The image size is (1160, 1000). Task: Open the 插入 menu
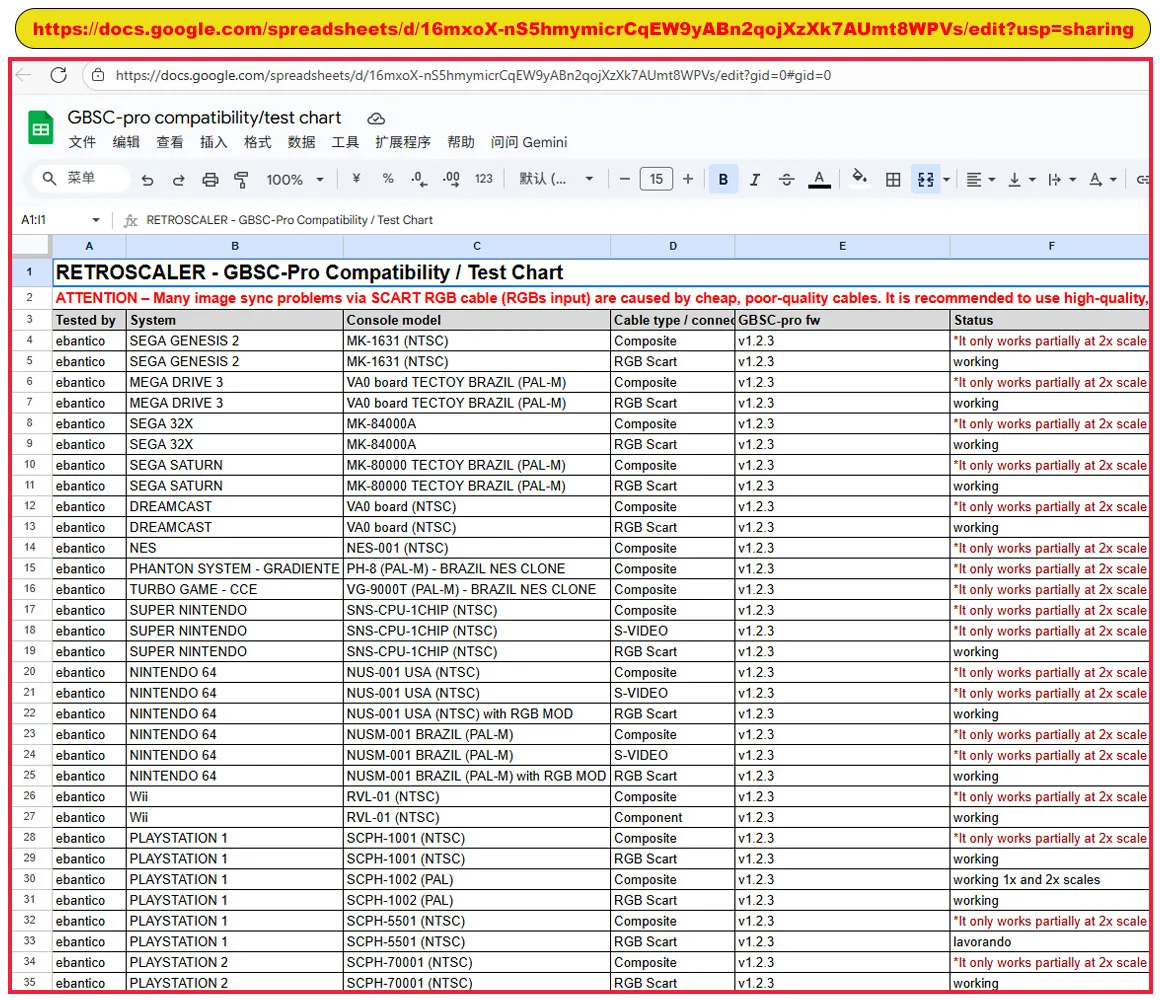click(x=213, y=142)
